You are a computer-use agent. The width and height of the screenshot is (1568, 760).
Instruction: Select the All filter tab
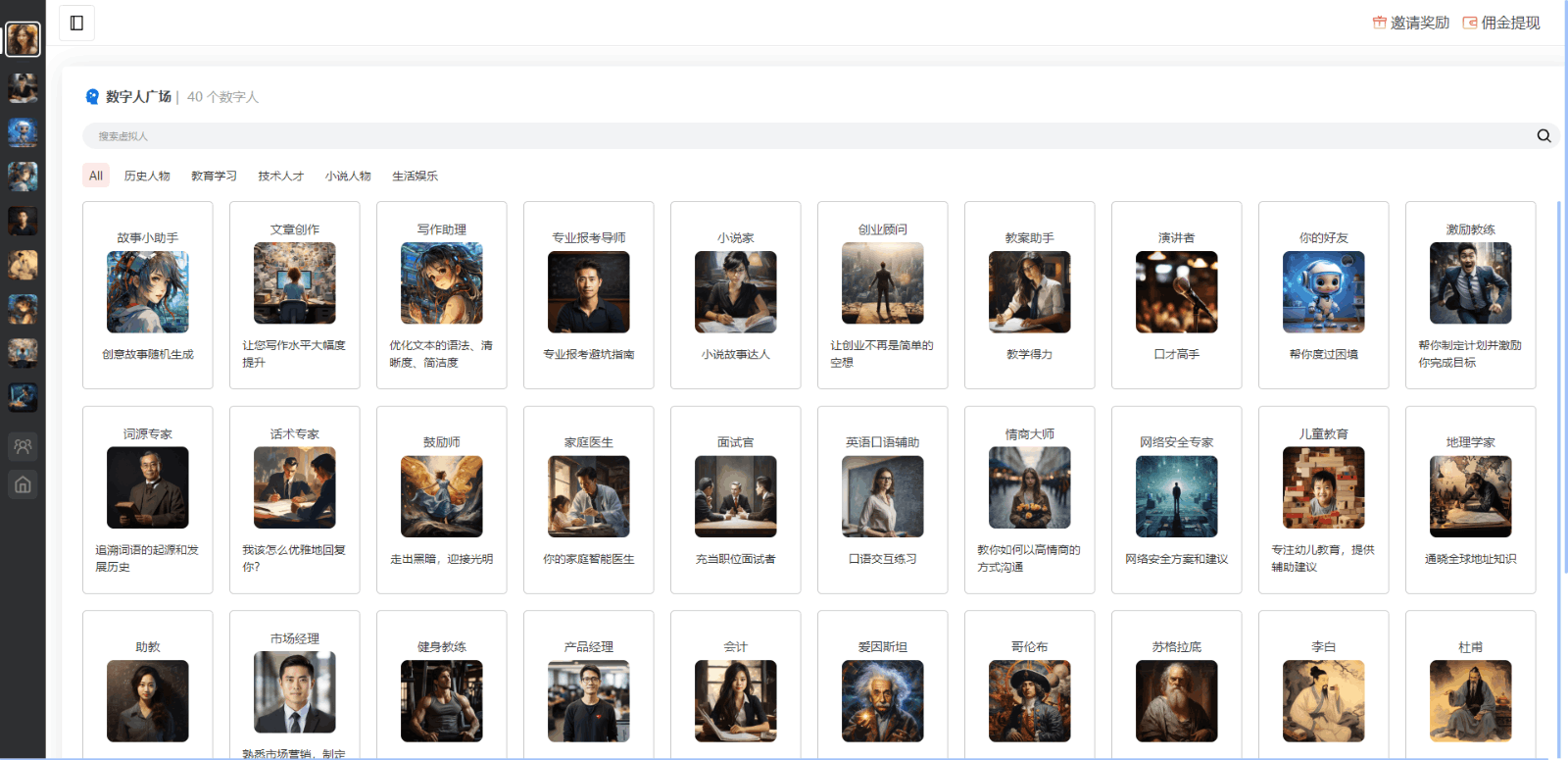tap(96, 176)
